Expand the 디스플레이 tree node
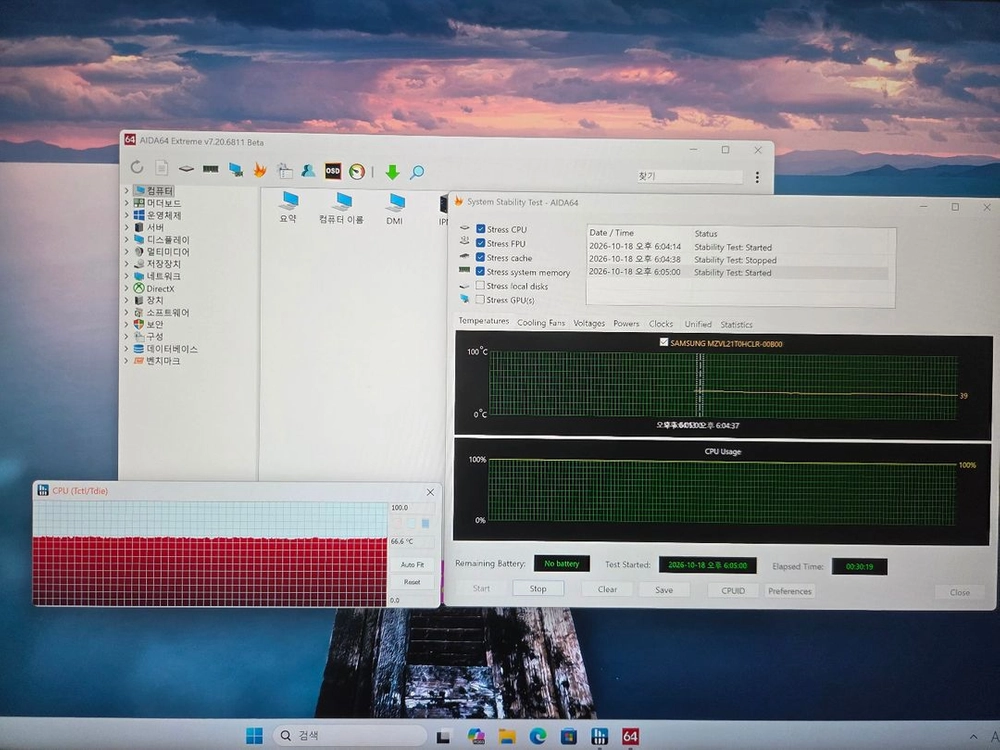Viewport: 1000px width, 750px height. click(126, 239)
